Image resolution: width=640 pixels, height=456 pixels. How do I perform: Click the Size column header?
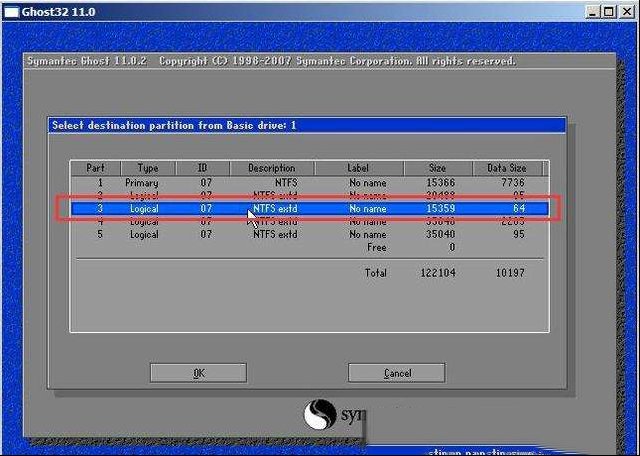[x=438, y=168]
